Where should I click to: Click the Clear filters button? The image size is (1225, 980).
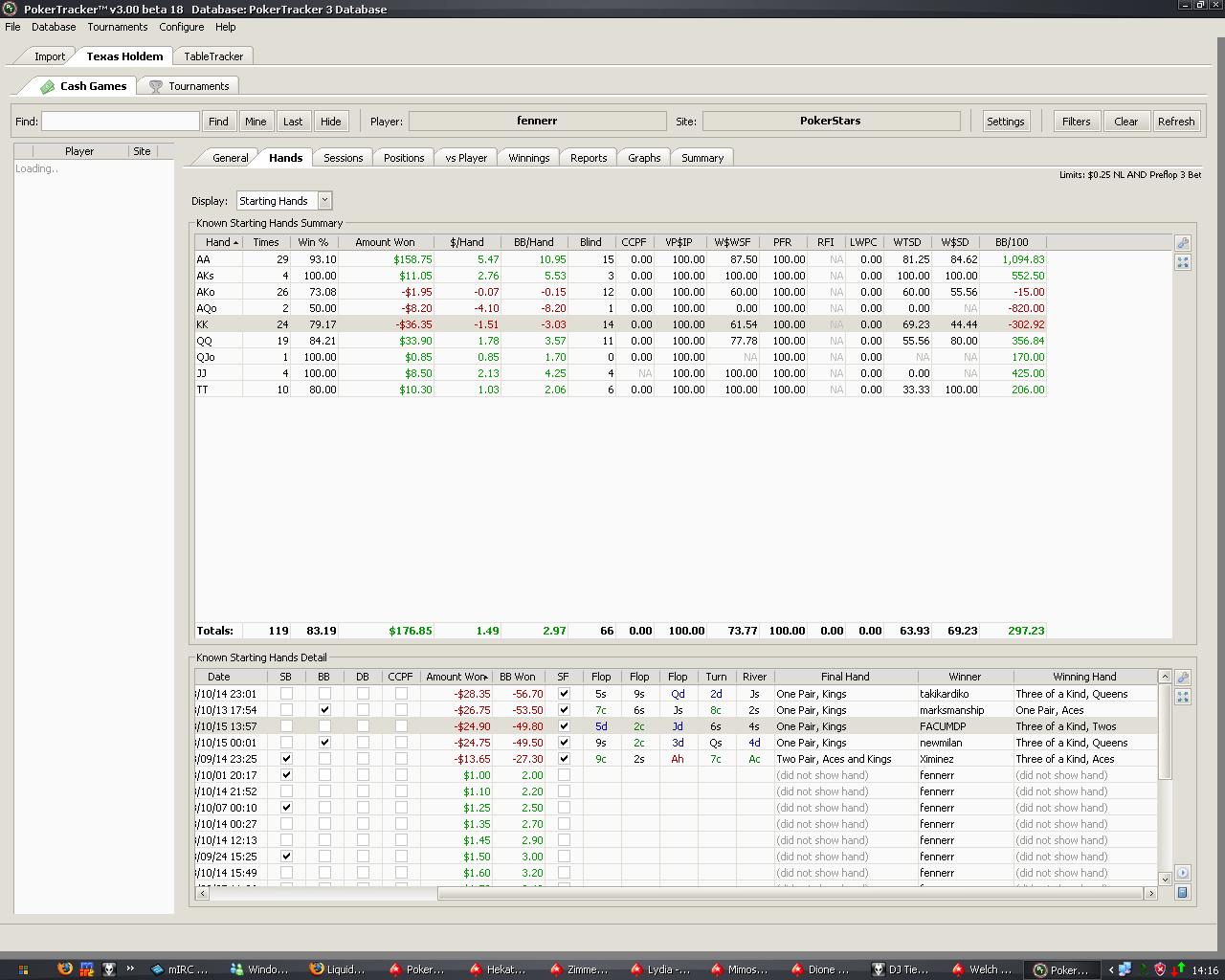coord(1125,122)
